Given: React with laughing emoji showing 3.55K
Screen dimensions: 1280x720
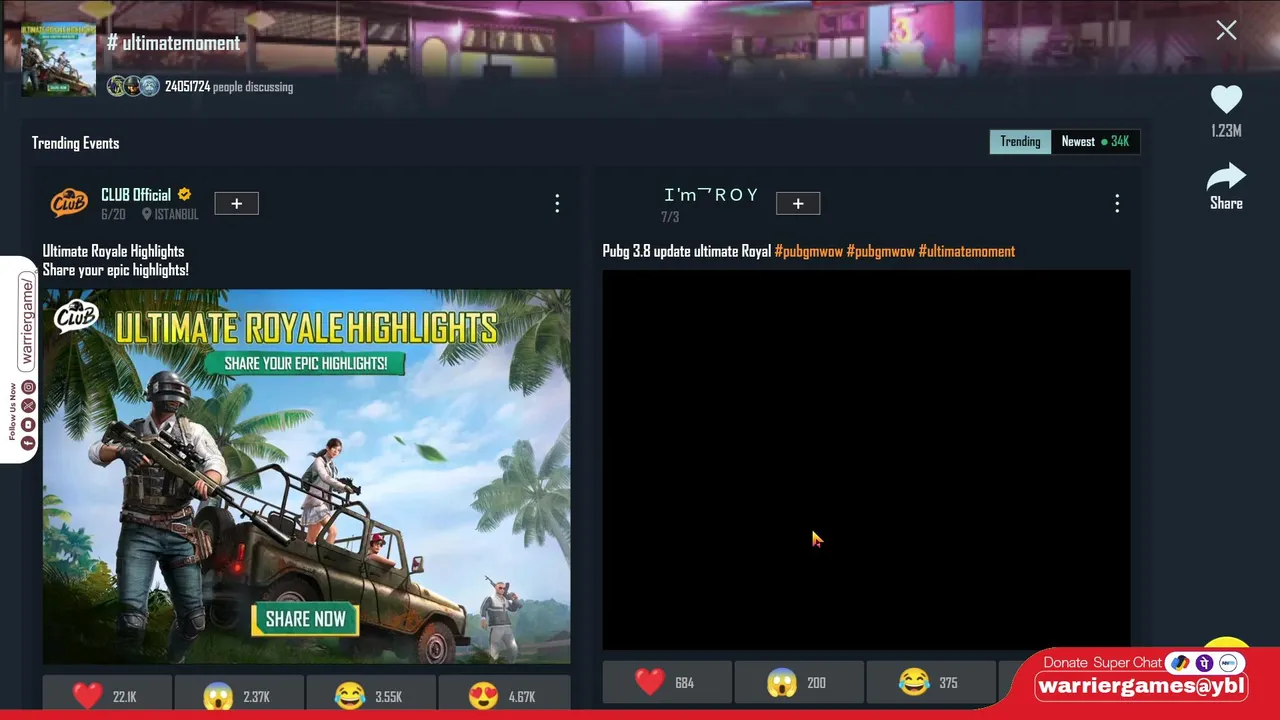Looking at the screenshot, I should (372, 696).
